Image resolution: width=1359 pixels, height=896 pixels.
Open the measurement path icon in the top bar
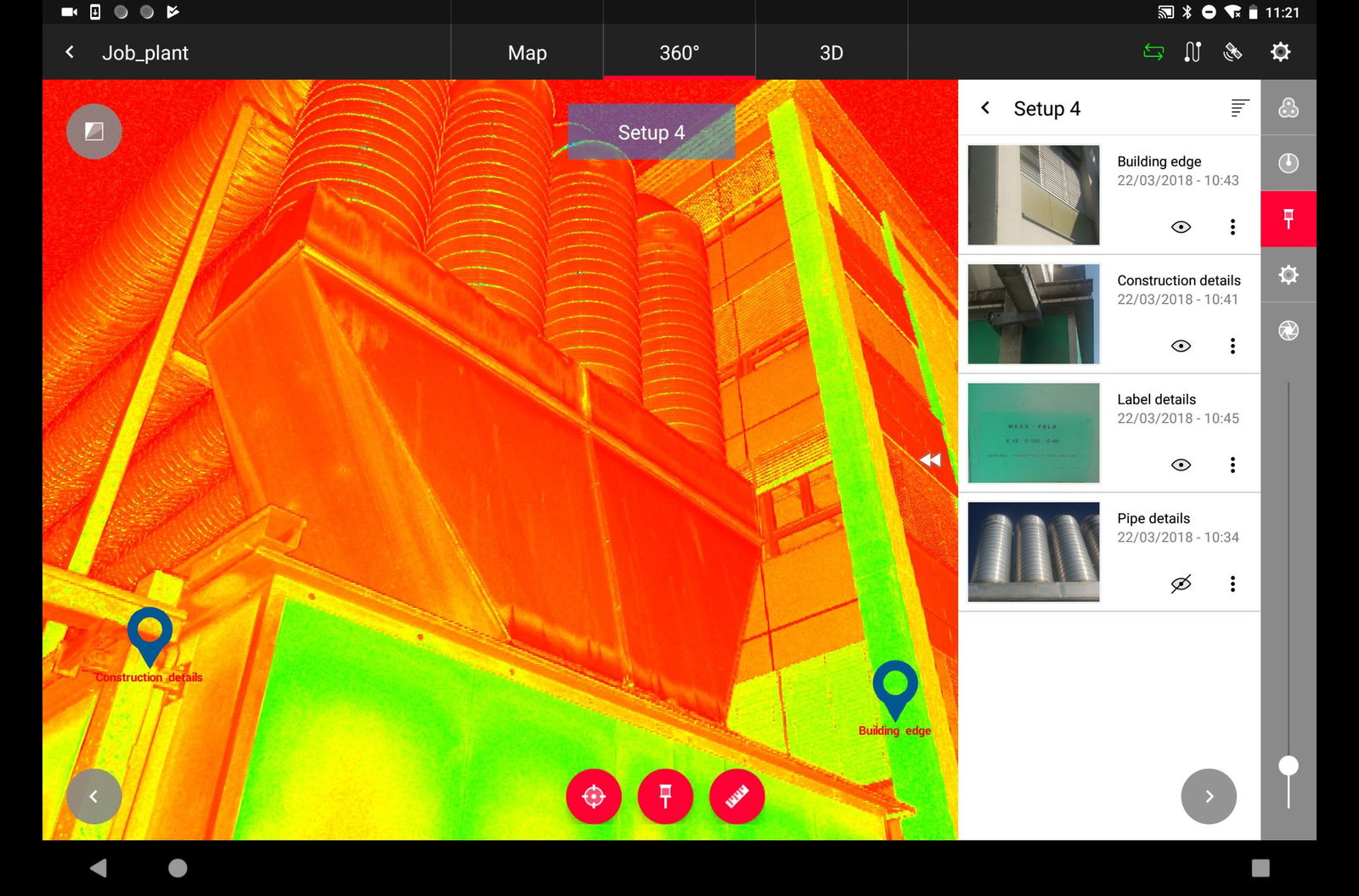[x=1193, y=52]
